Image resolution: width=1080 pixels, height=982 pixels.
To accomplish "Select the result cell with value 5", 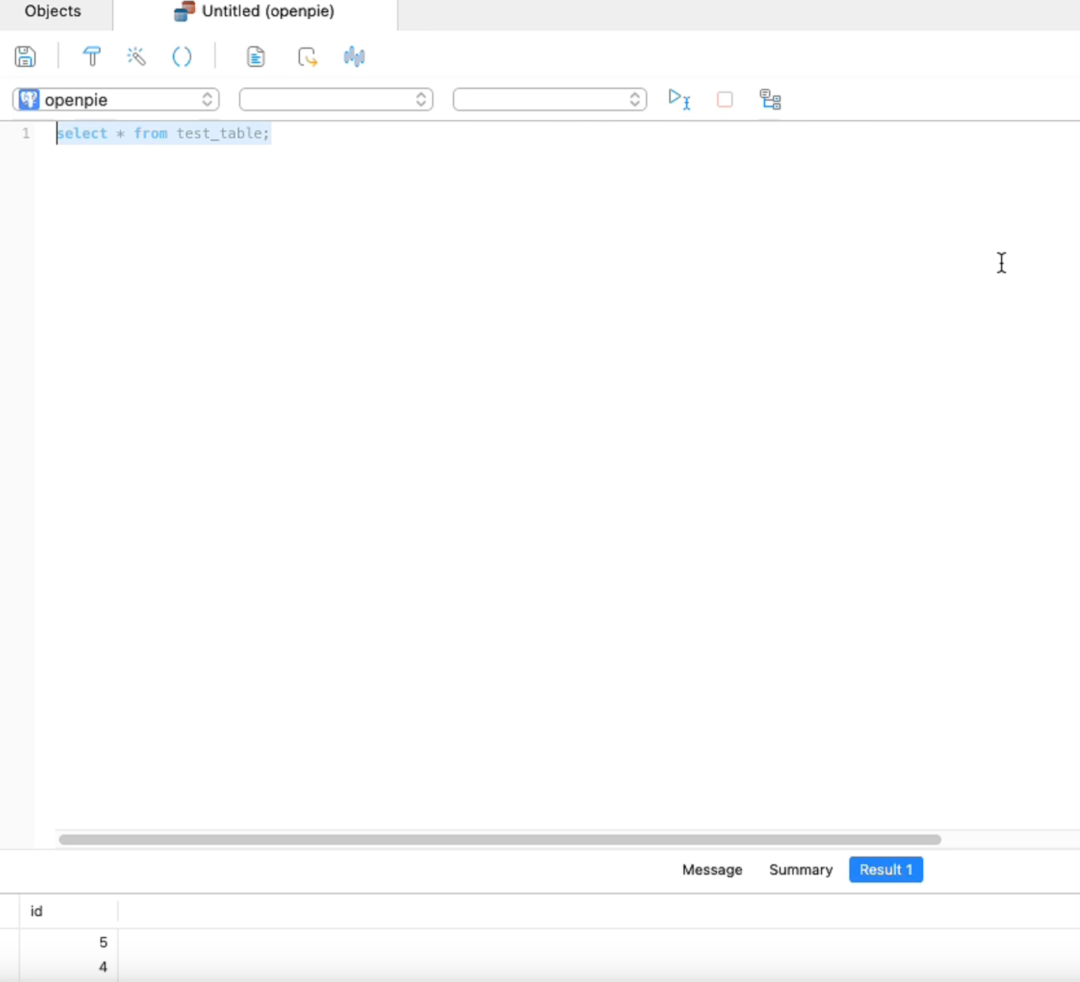I will (x=68, y=942).
